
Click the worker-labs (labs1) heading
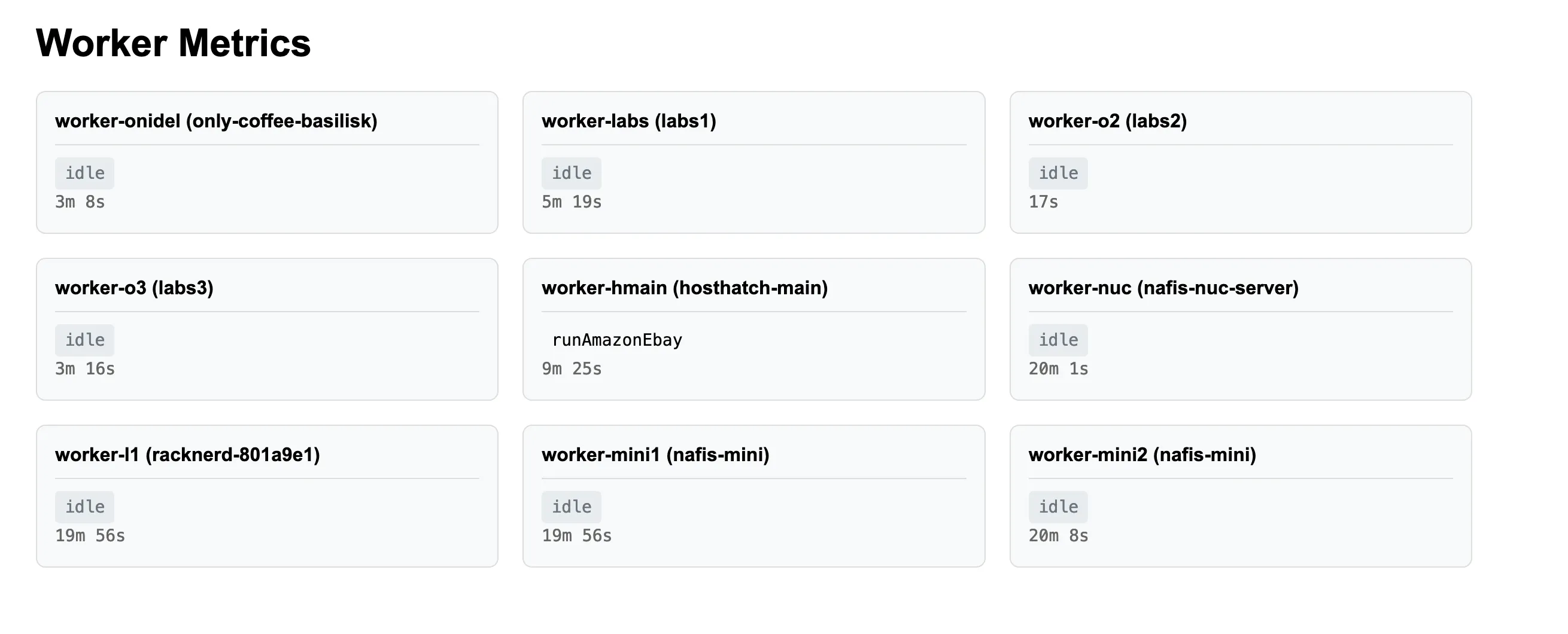[630, 121]
